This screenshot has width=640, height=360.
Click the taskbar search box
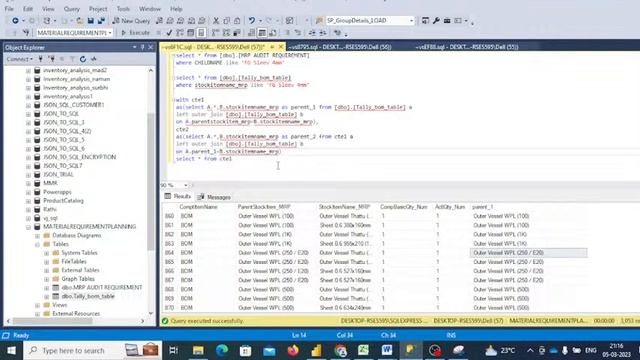point(92,350)
